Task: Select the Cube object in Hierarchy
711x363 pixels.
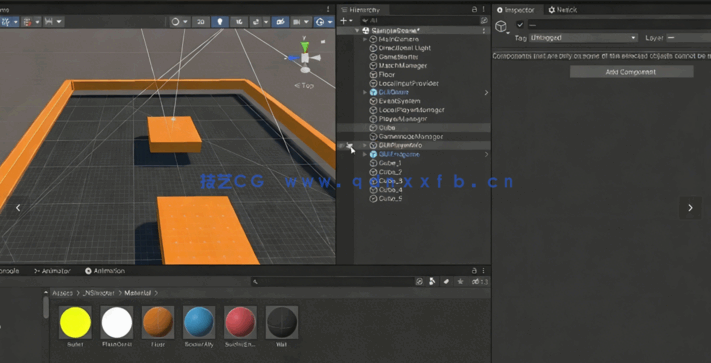Action: pos(386,128)
